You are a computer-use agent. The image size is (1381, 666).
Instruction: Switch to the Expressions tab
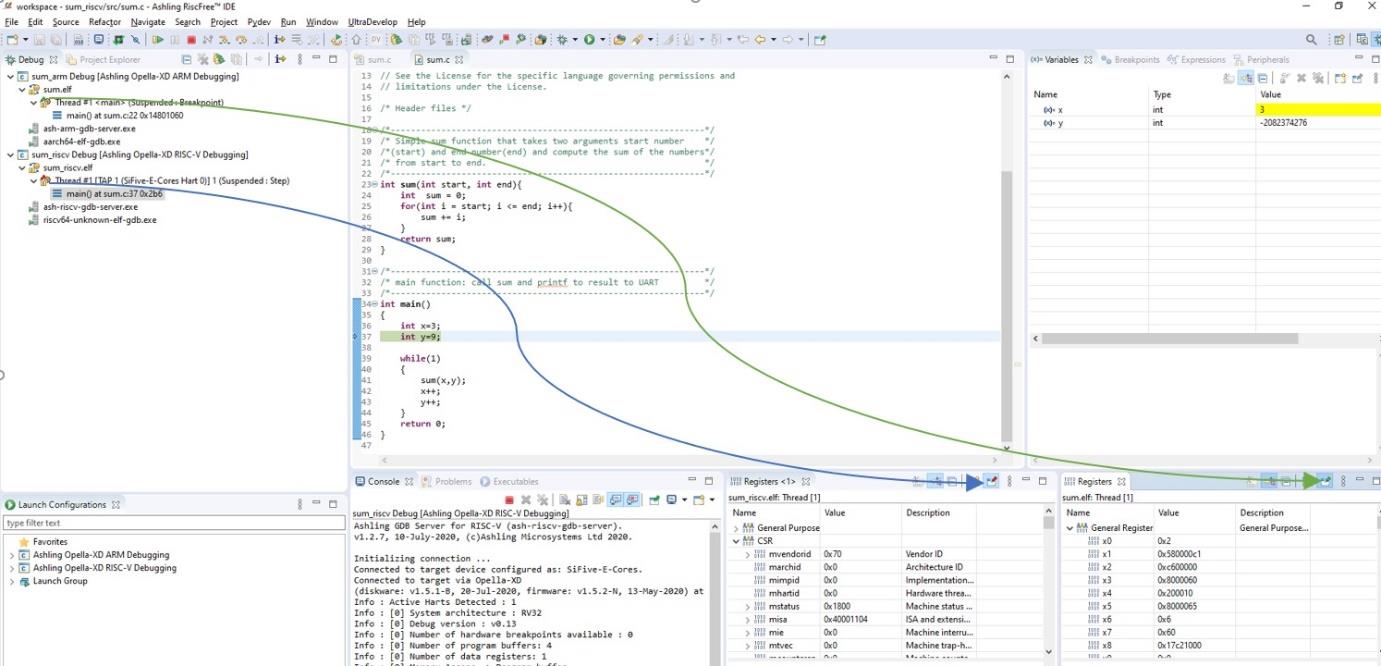point(1196,59)
